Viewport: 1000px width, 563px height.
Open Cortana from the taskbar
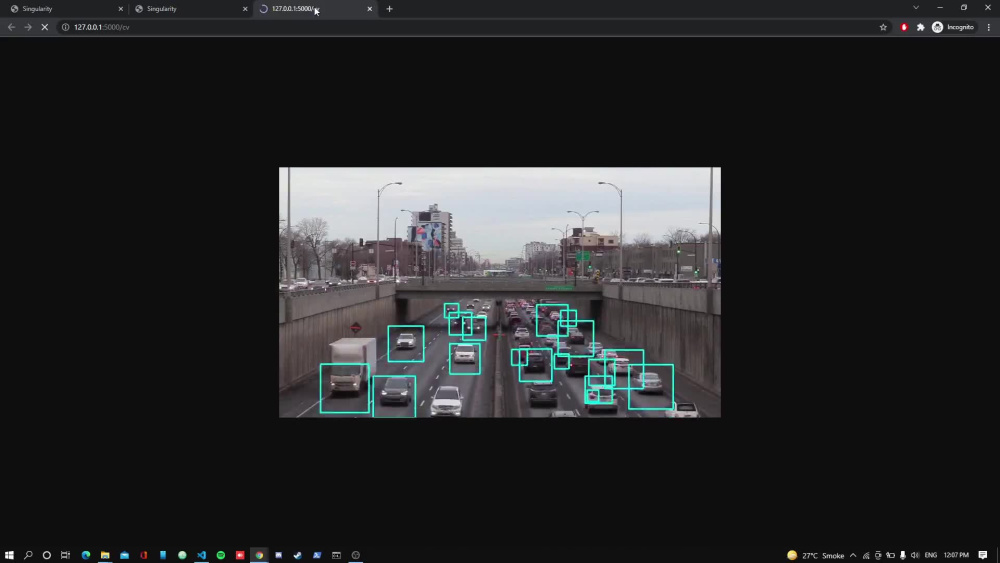point(47,555)
